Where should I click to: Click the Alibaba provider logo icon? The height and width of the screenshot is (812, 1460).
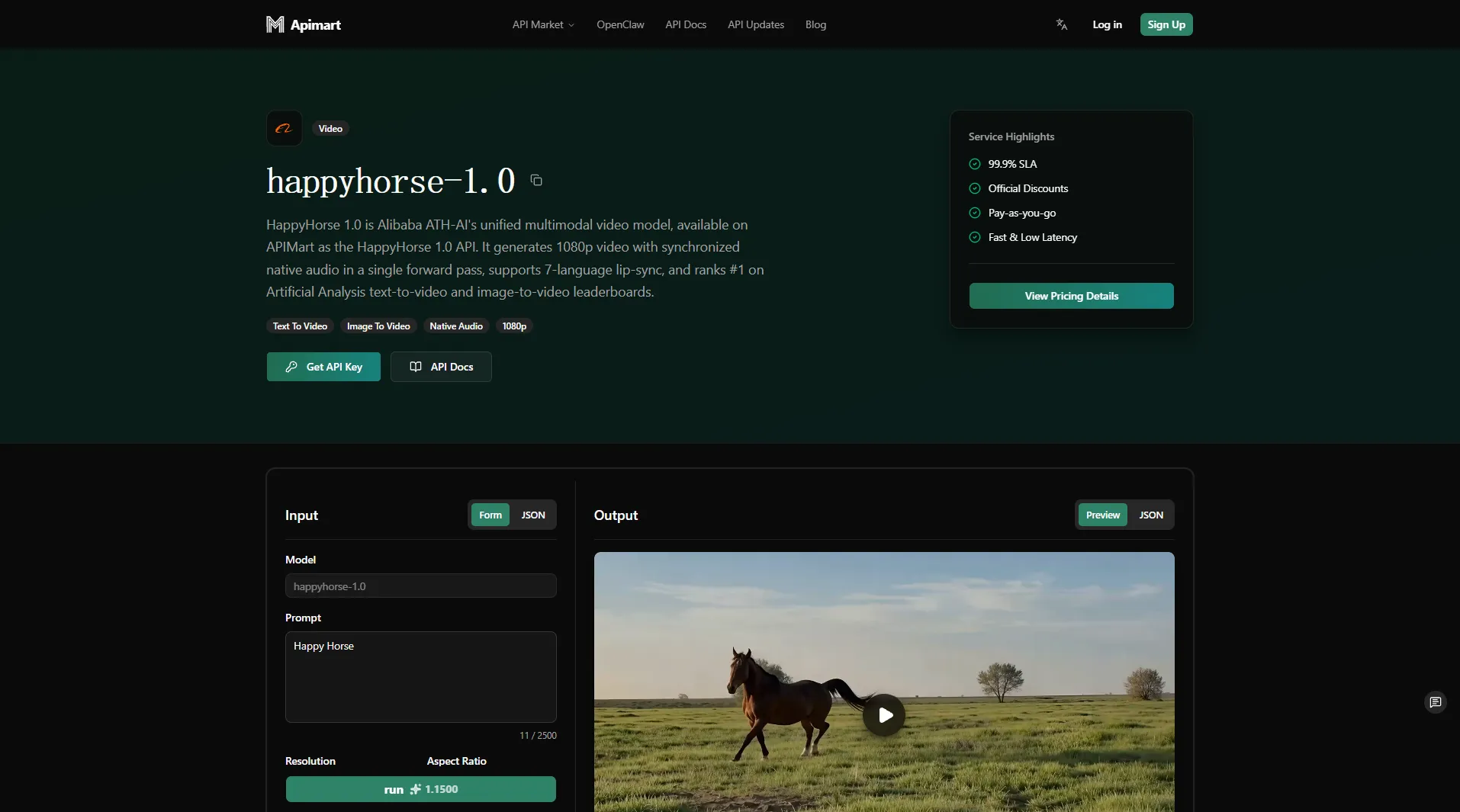(284, 128)
